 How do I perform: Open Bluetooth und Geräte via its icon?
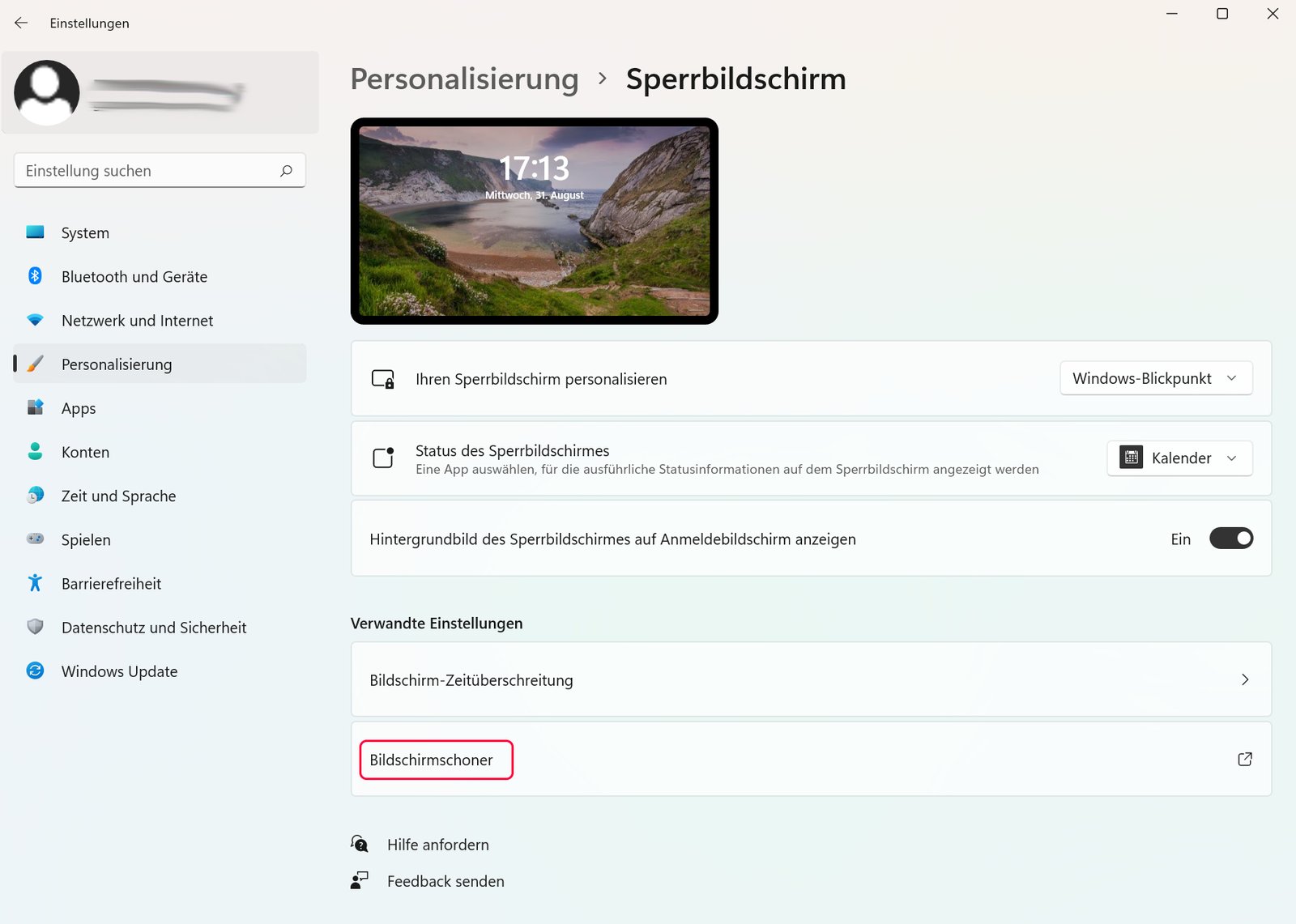pos(35,276)
